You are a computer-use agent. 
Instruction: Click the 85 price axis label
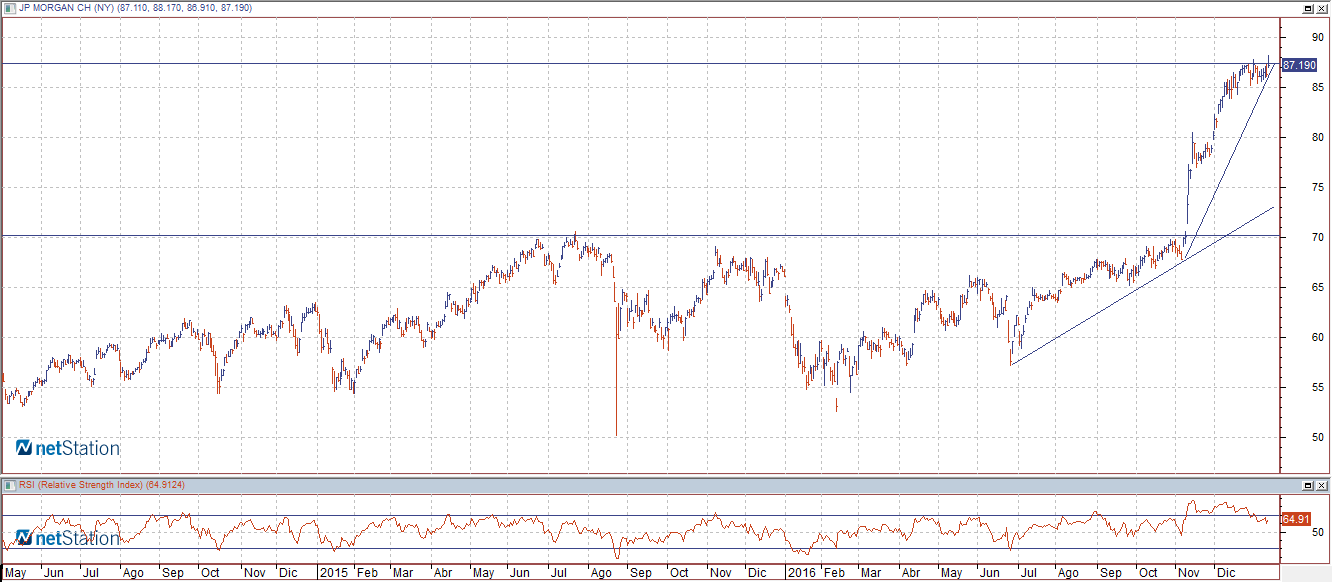tap(1318, 87)
